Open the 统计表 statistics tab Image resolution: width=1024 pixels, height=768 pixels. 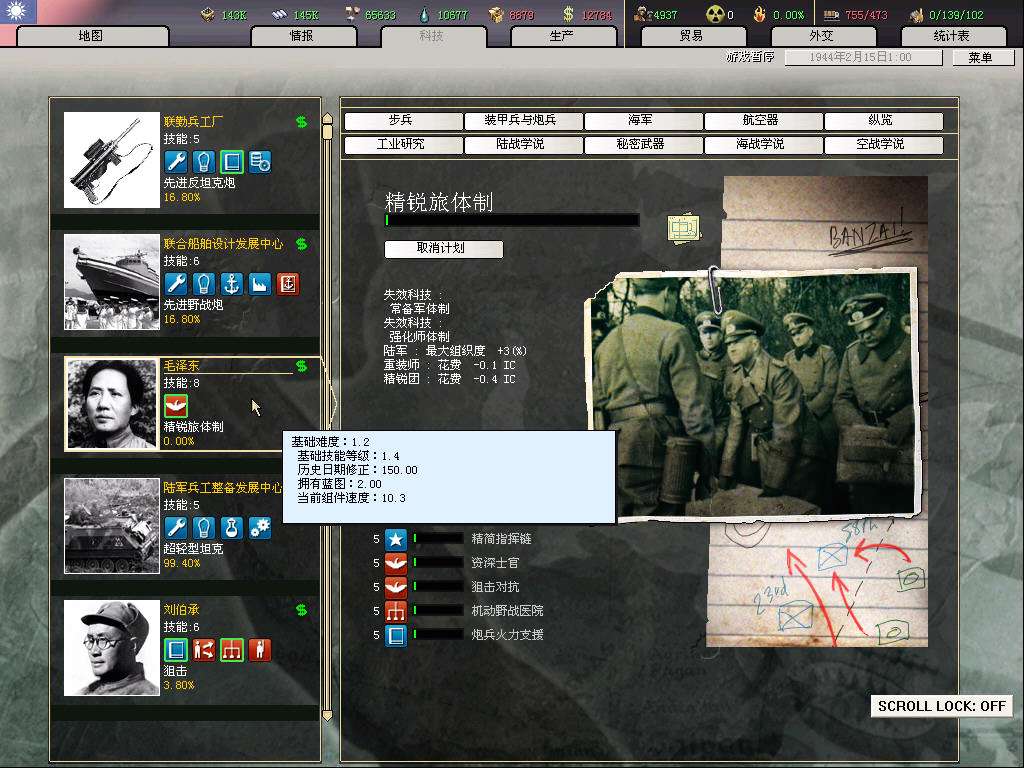[x=952, y=36]
